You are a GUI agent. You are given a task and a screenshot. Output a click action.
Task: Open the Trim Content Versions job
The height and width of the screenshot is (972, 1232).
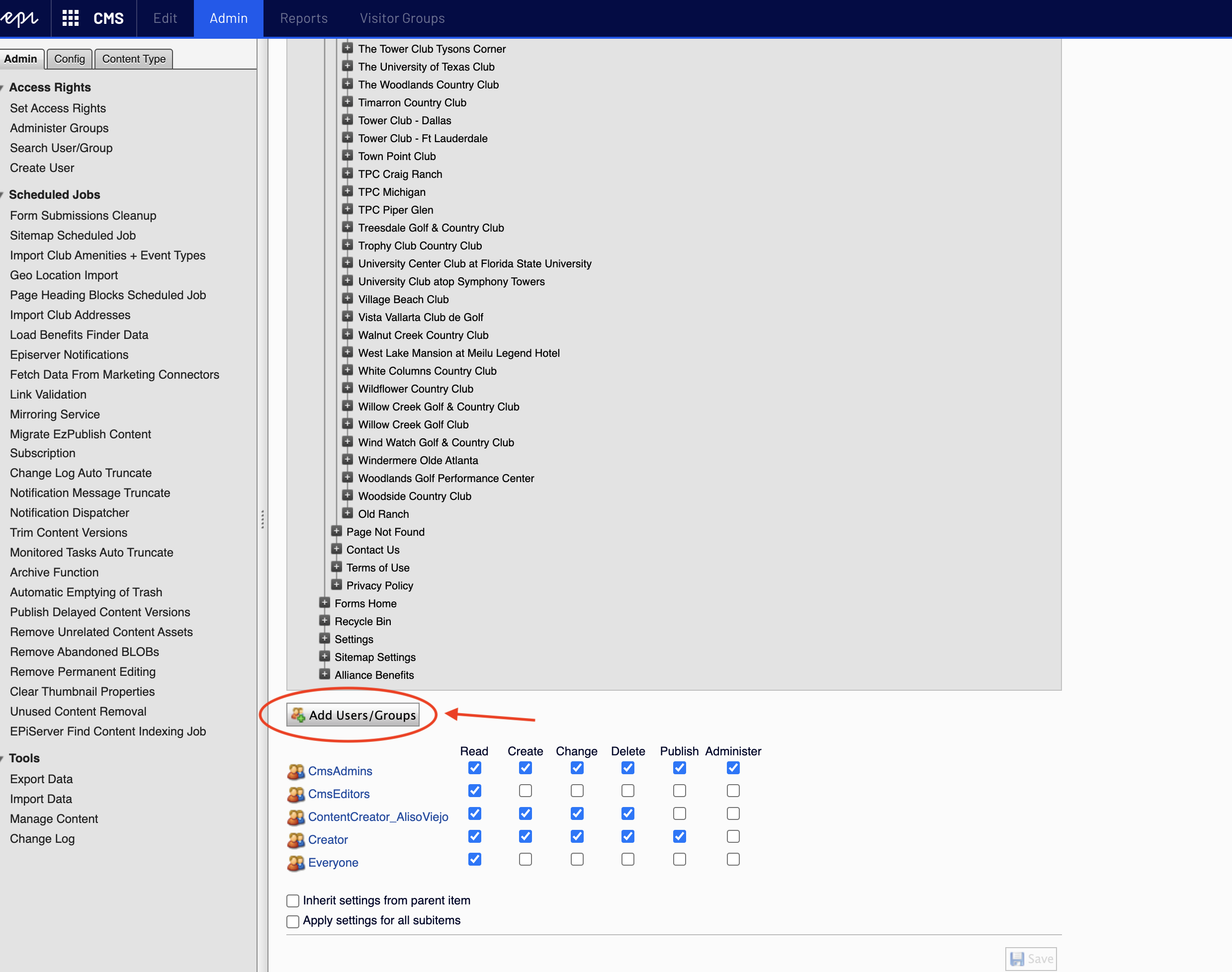[x=68, y=533]
